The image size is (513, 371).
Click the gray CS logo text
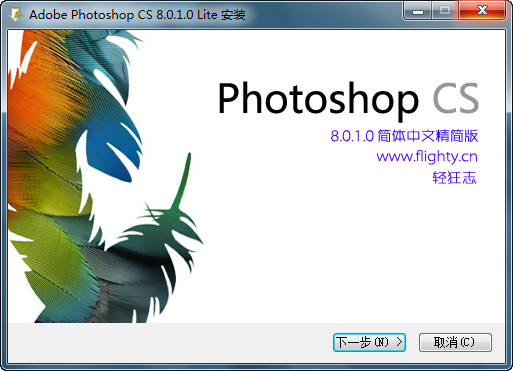tap(456, 98)
